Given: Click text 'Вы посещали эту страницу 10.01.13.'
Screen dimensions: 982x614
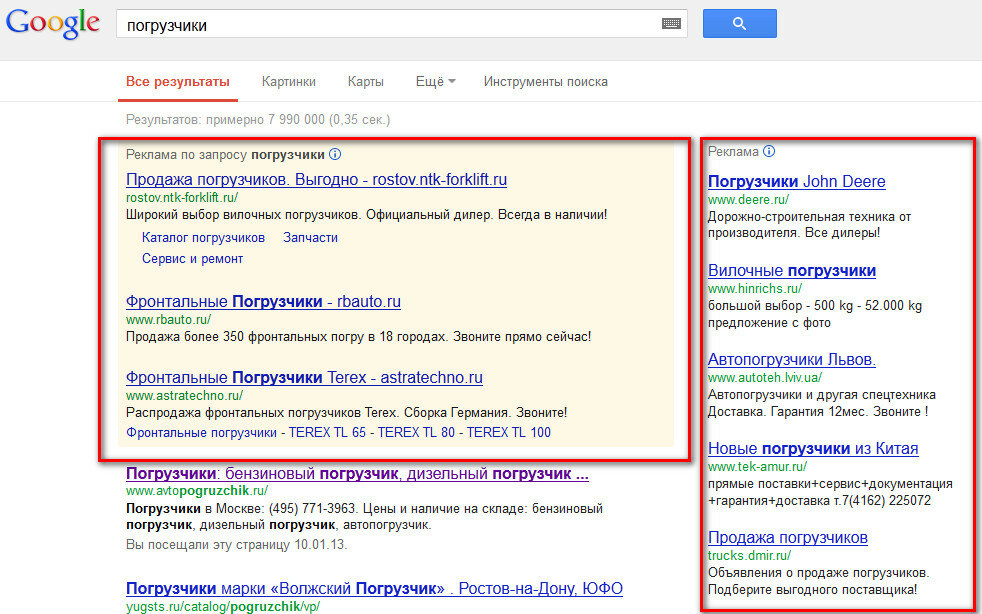Looking at the screenshot, I should [x=237, y=544].
